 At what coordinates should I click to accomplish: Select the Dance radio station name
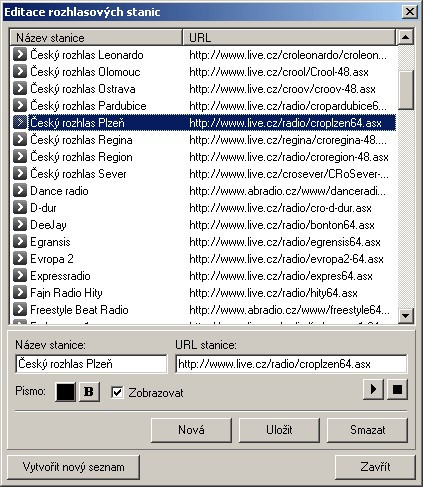pyautogui.click(x=59, y=191)
